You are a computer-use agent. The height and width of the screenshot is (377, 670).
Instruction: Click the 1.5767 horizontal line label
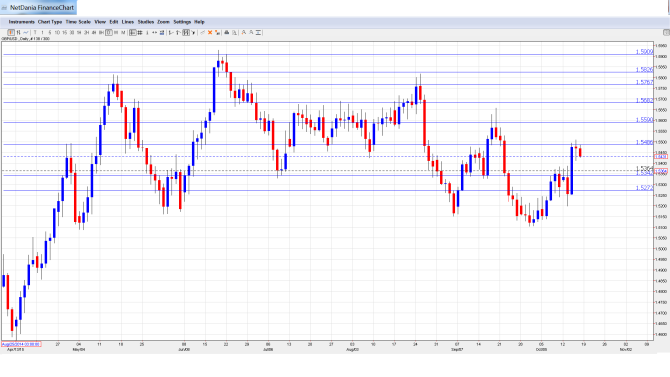point(644,82)
